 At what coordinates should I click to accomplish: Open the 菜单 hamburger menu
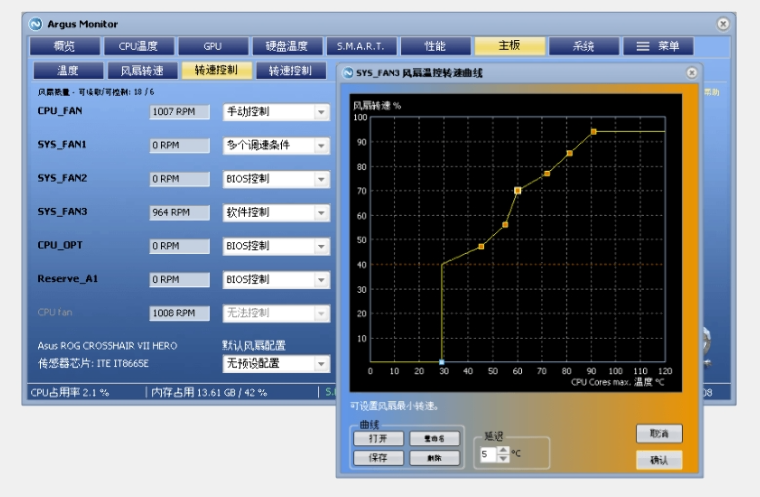click(658, 46)
